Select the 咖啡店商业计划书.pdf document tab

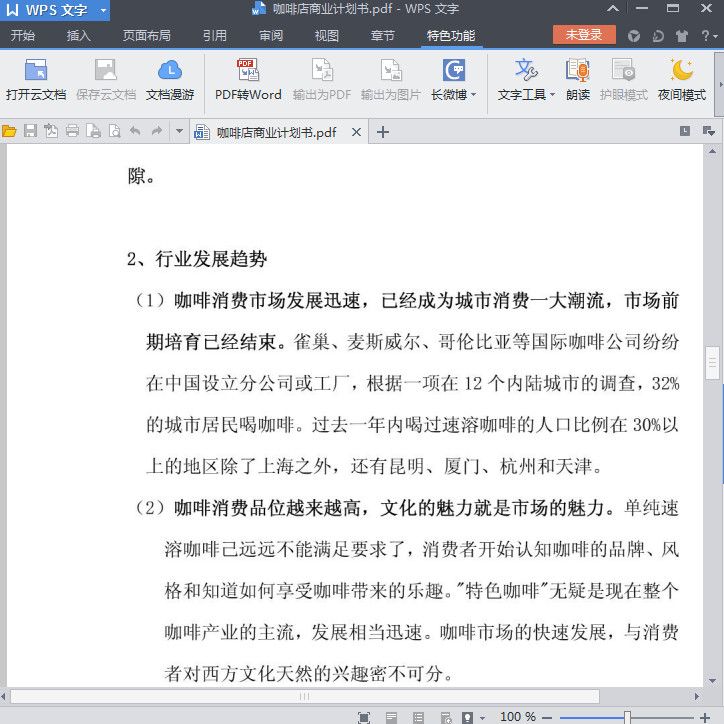pos(276,133)
